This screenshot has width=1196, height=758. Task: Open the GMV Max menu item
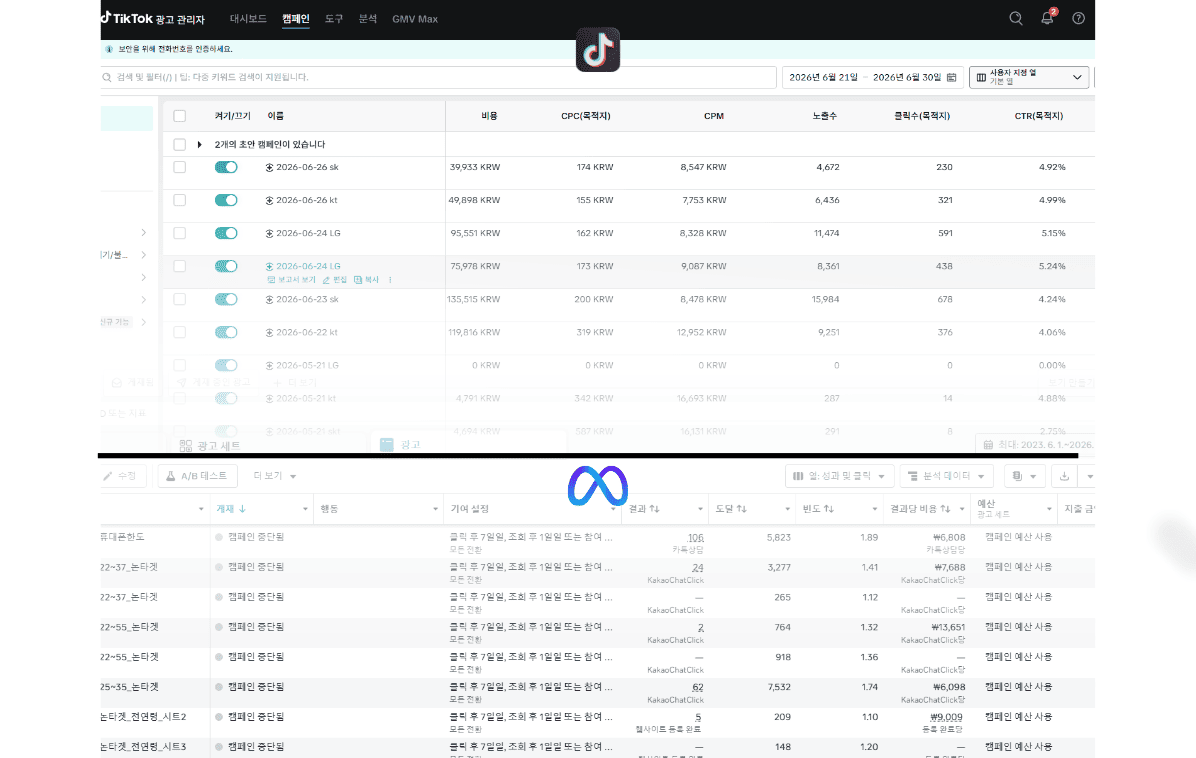click(x=415, y=18)
